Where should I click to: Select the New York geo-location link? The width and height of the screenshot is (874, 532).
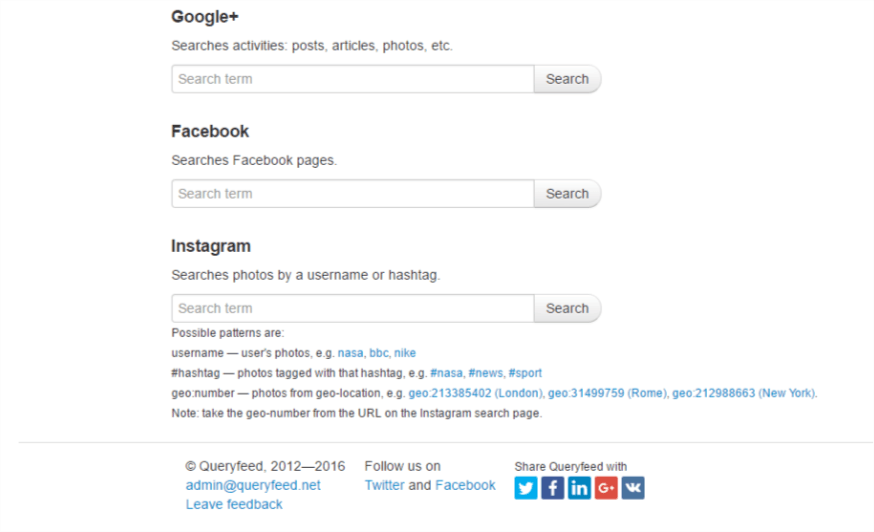pos(743,393)
